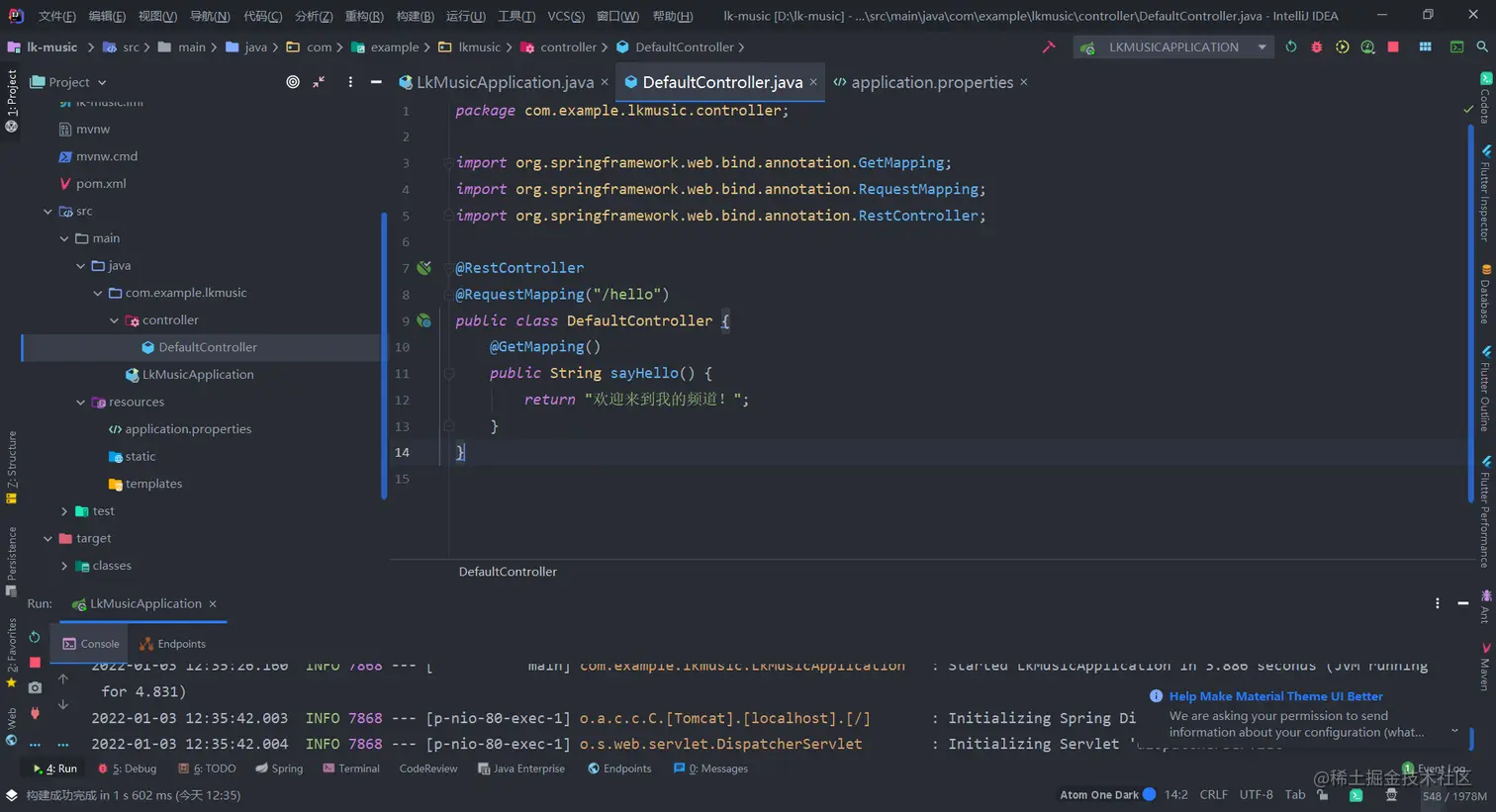This screenshot has height=812, width=1496.
Task: Collapse the com.example.lkmusic package
Action: click(x=98, y=294)
